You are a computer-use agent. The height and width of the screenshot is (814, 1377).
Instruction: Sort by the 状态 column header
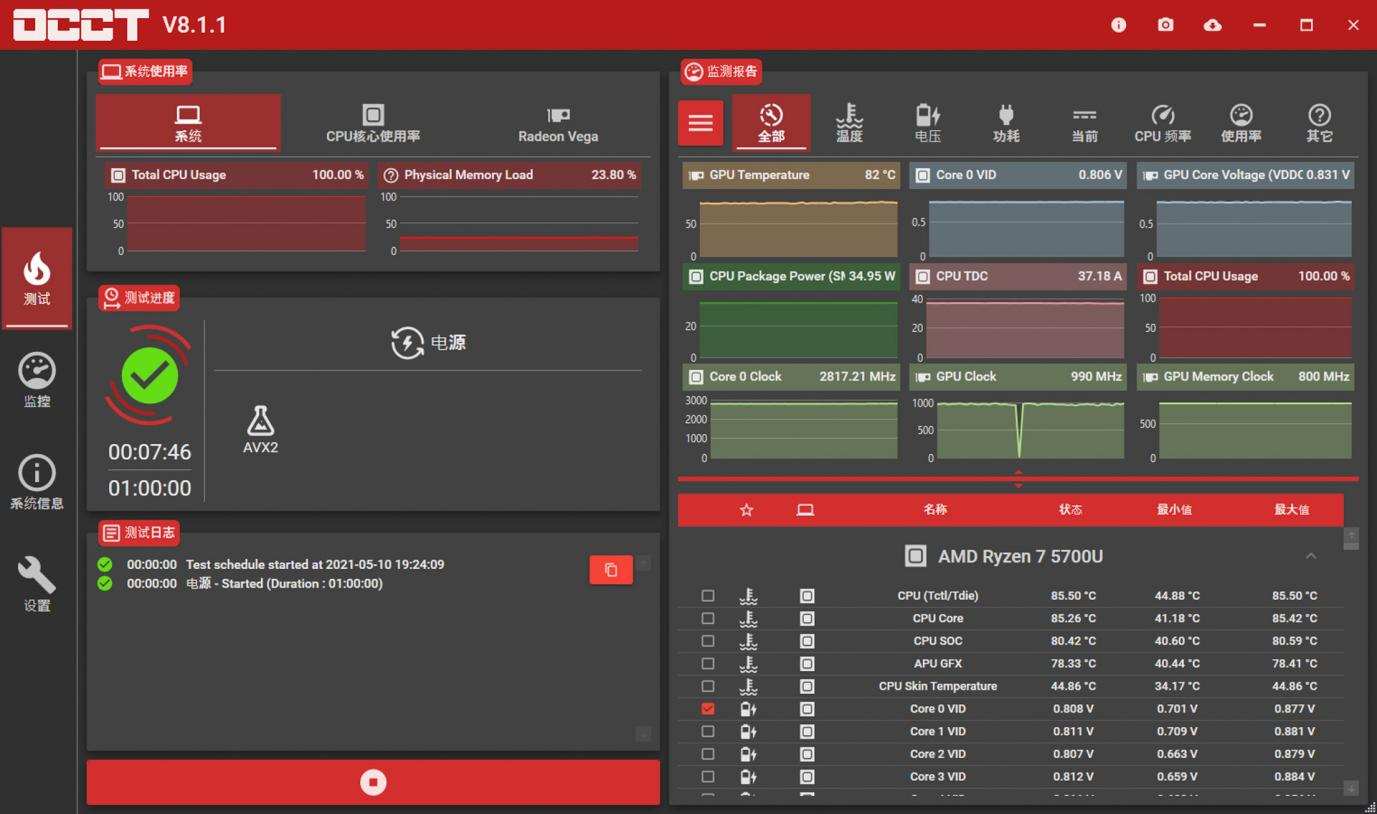tap(1071, 510)
